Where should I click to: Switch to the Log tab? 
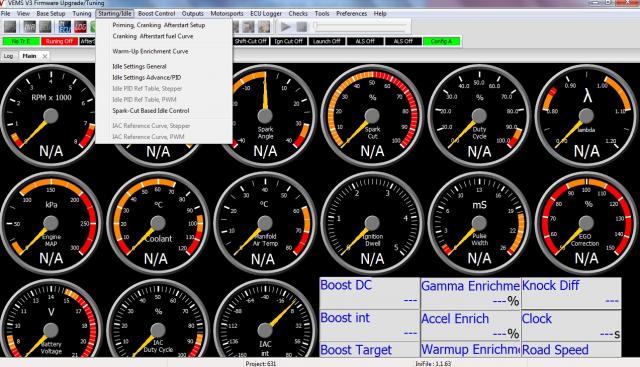[x=9, y=56]
